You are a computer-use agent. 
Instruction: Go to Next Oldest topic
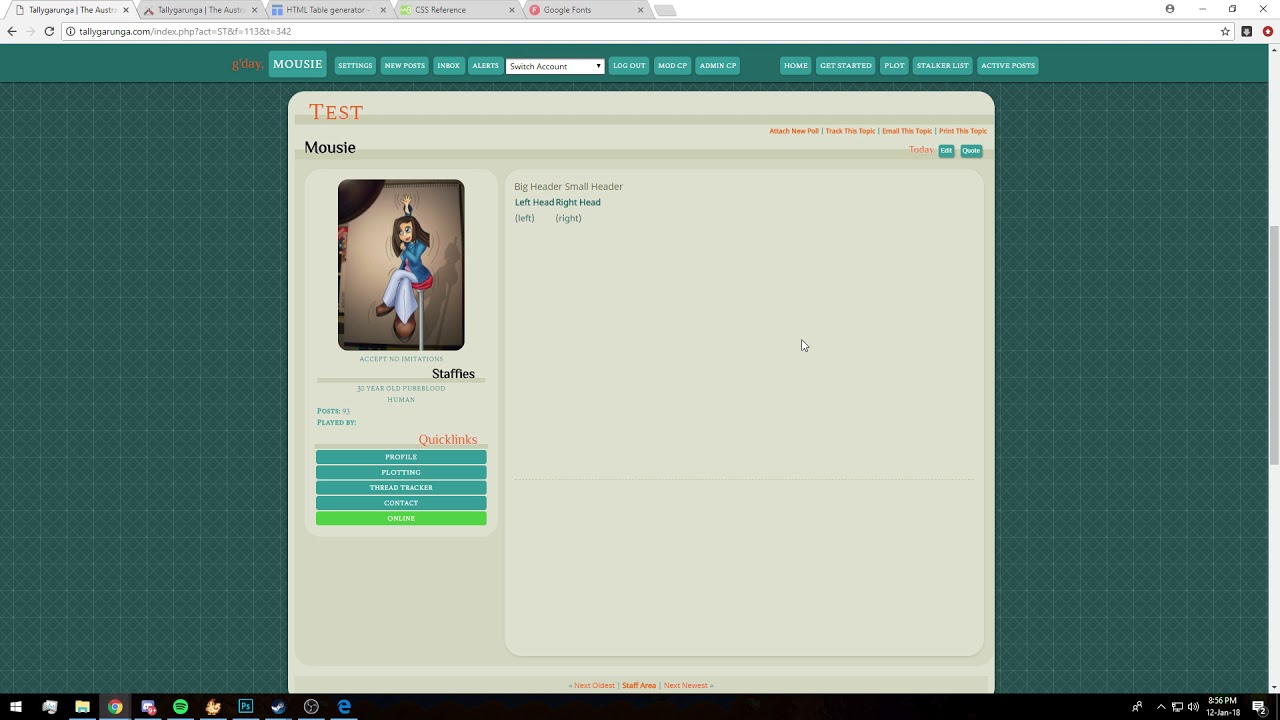[x=592, y=686]
